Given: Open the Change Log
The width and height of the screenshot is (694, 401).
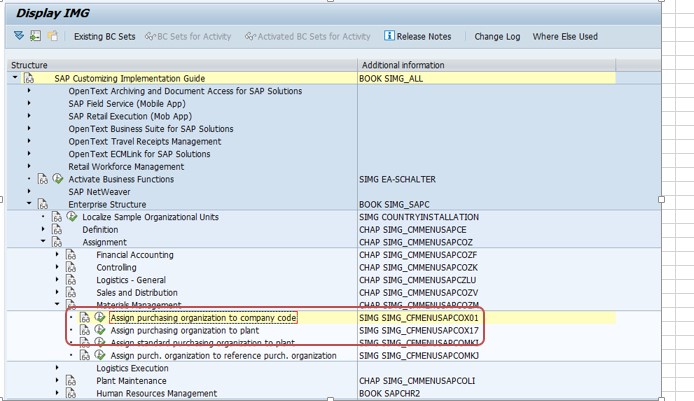Looking at the screenshot, I should tap(497, 37).
